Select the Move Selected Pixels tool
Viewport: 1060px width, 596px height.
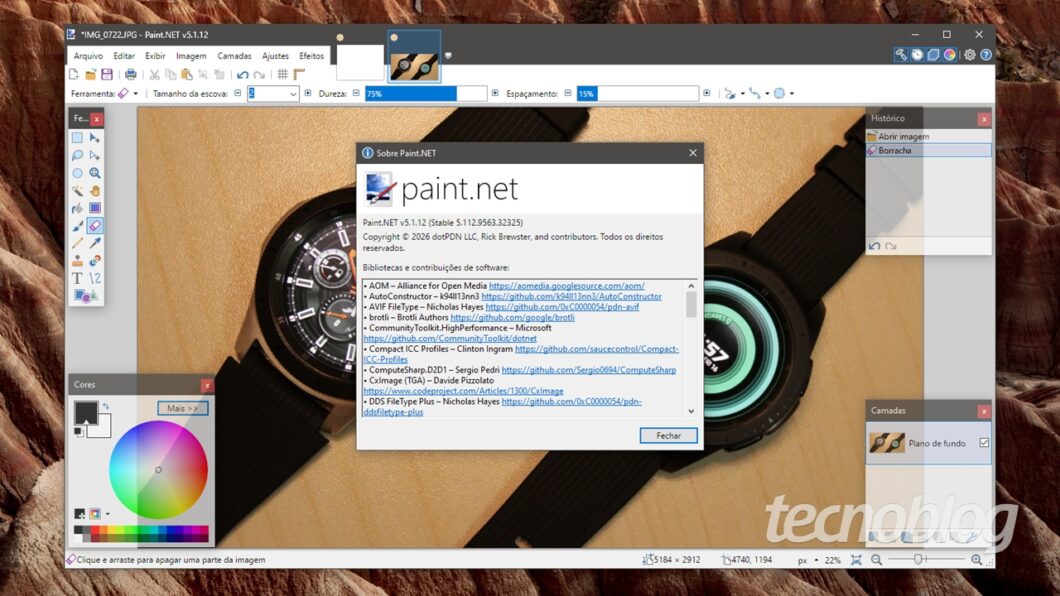pos(95,138)
